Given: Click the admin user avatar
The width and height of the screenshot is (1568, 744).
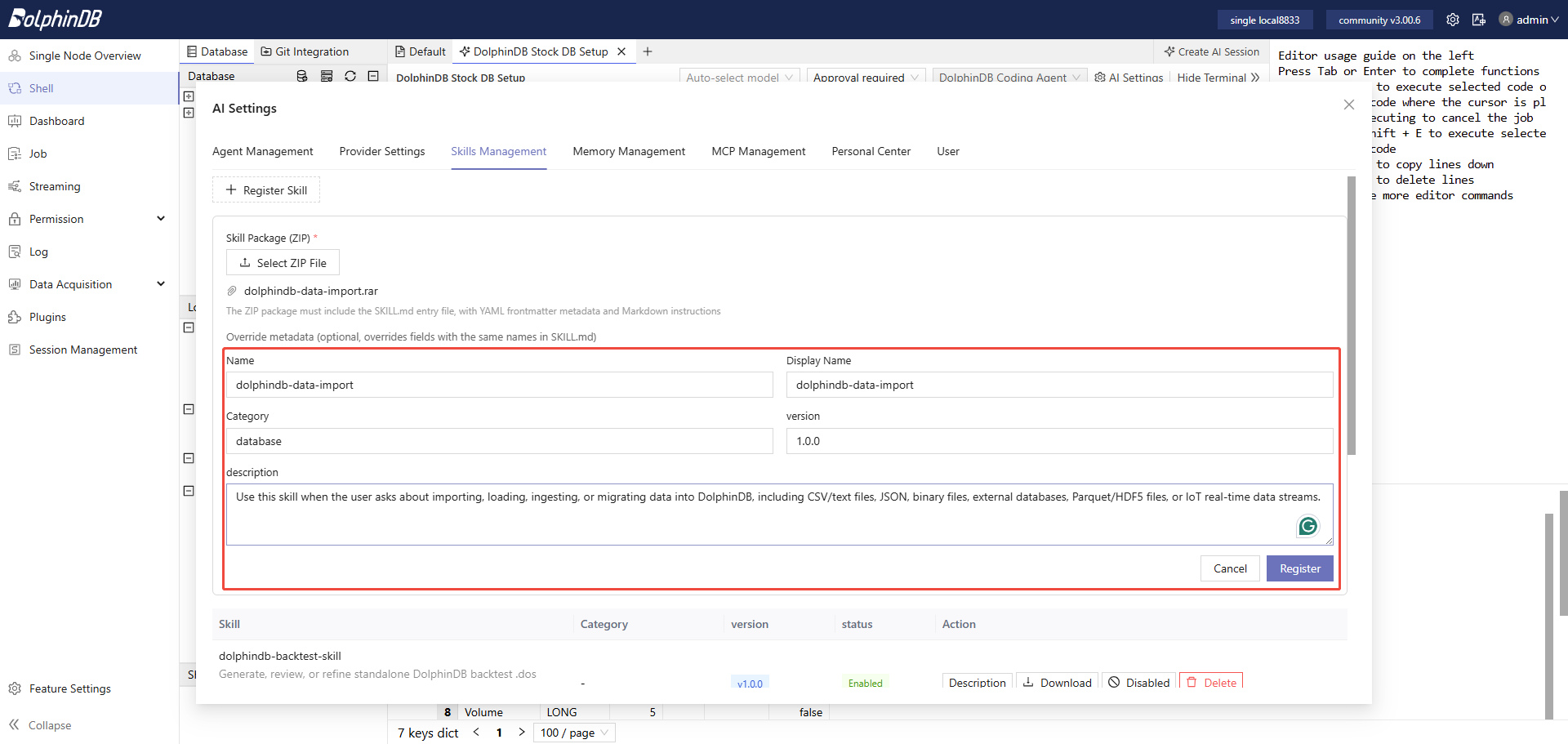Looking at the screenshot, I should coord(1506,20).
